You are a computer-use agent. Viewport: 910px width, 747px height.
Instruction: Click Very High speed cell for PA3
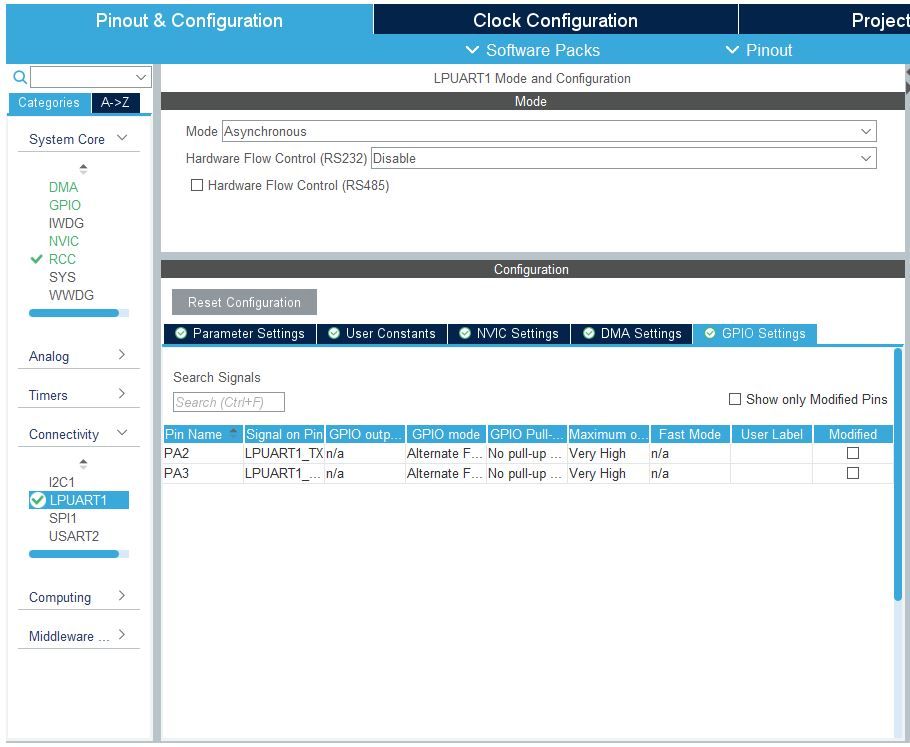pos(608,474)
